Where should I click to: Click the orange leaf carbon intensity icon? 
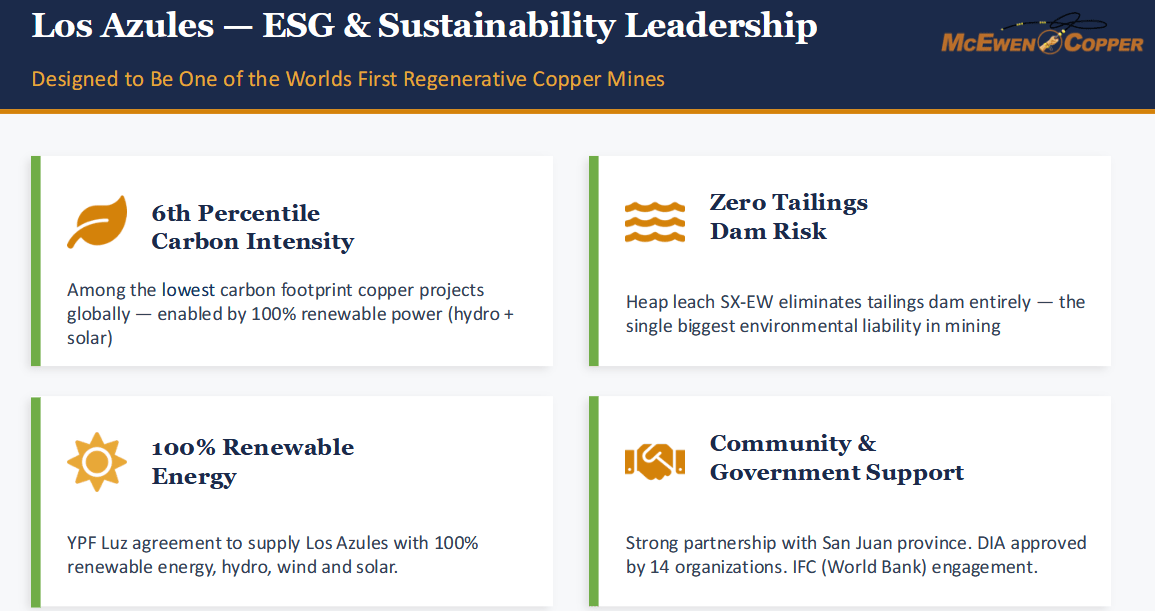coord(97,222)
